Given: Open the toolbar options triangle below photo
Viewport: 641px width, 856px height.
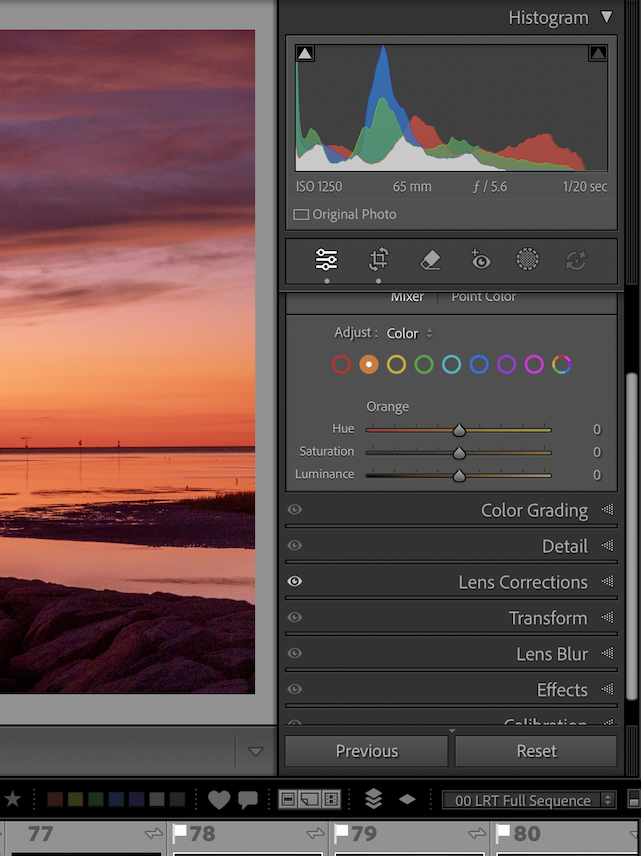Looking at the screenshot, I should pyautogui.click(x=256, y=752).
